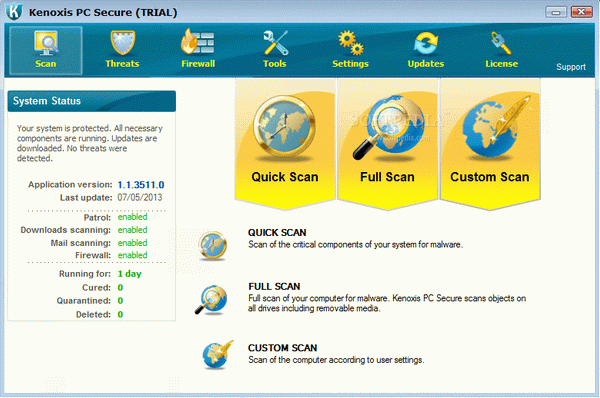Click the QUICK SCAN heading text
600x398 pixels.
coord(277,233)
